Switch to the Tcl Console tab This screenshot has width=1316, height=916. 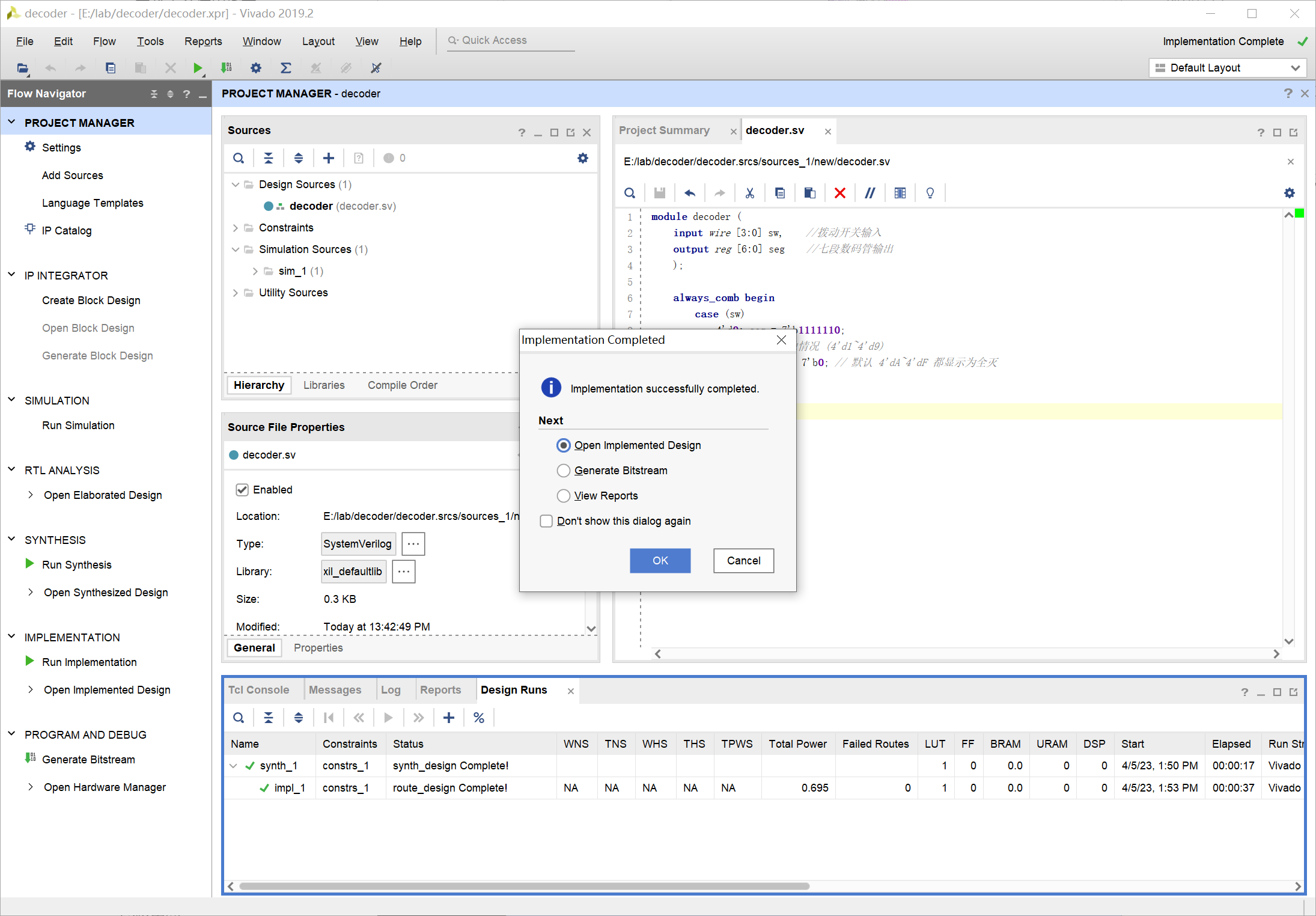click(258, 690)
